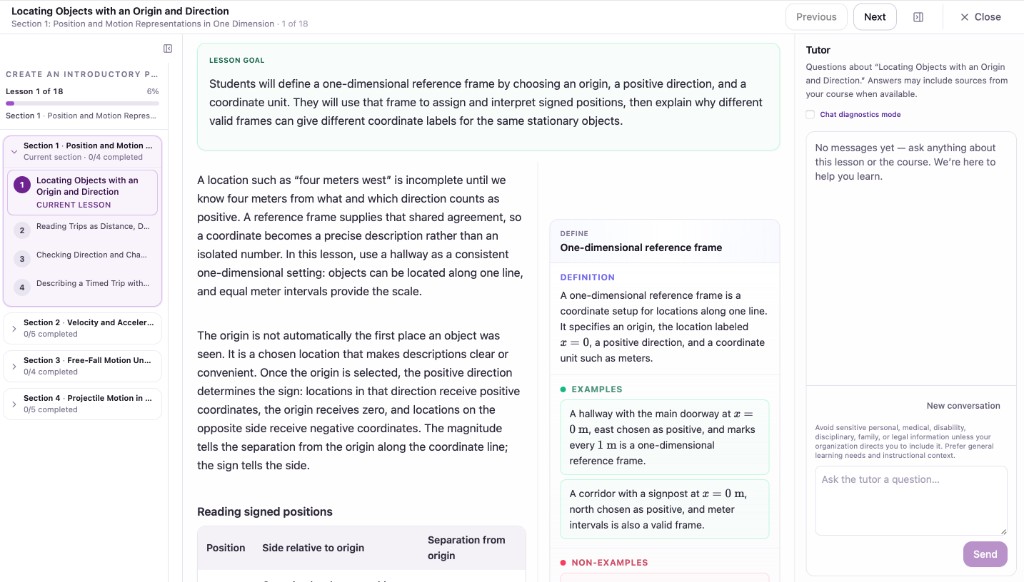
Task: Click One-dimensional reference frame definition title
Action: tap(641, 248)
